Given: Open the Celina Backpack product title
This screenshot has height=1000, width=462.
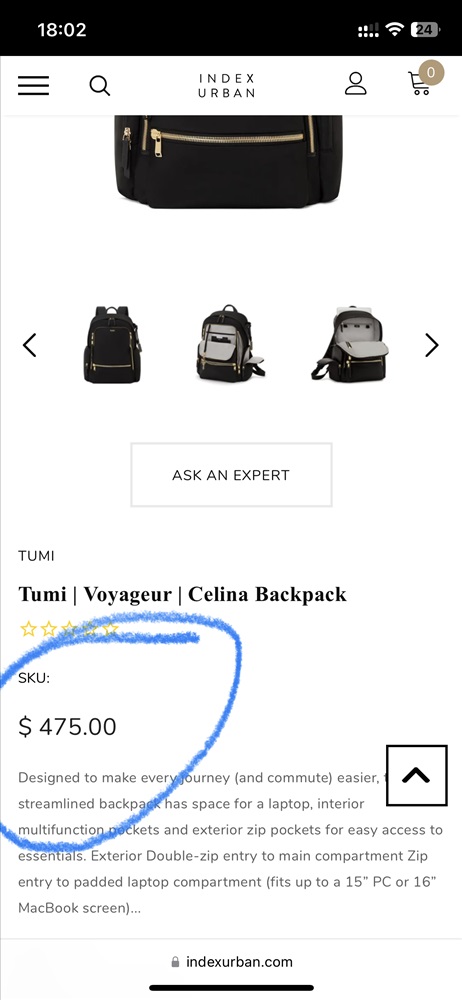Looking at the screenshot, I should pos(183,594).
